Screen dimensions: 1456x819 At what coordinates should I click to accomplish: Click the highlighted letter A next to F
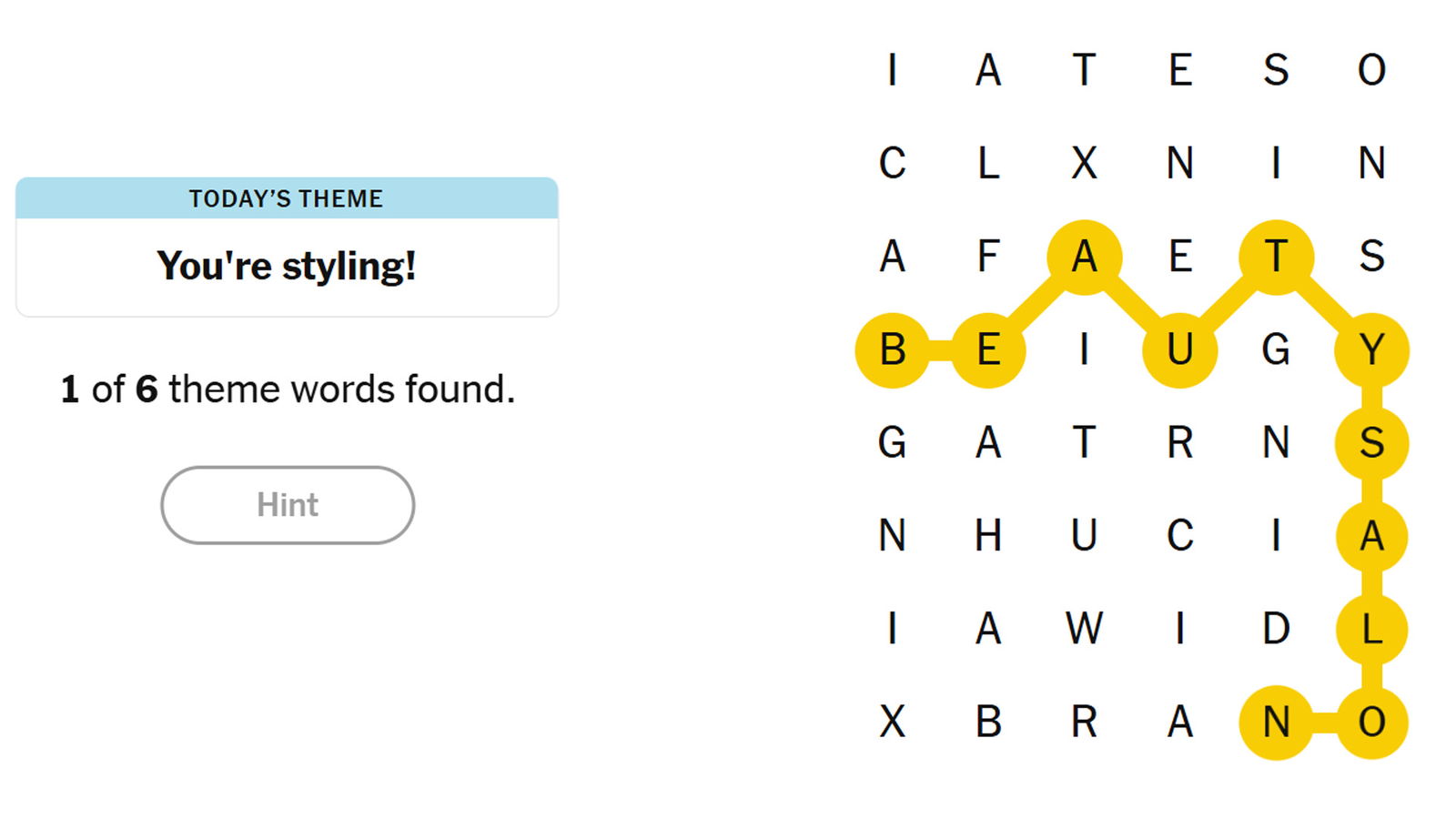click(x=1085, y=258)
